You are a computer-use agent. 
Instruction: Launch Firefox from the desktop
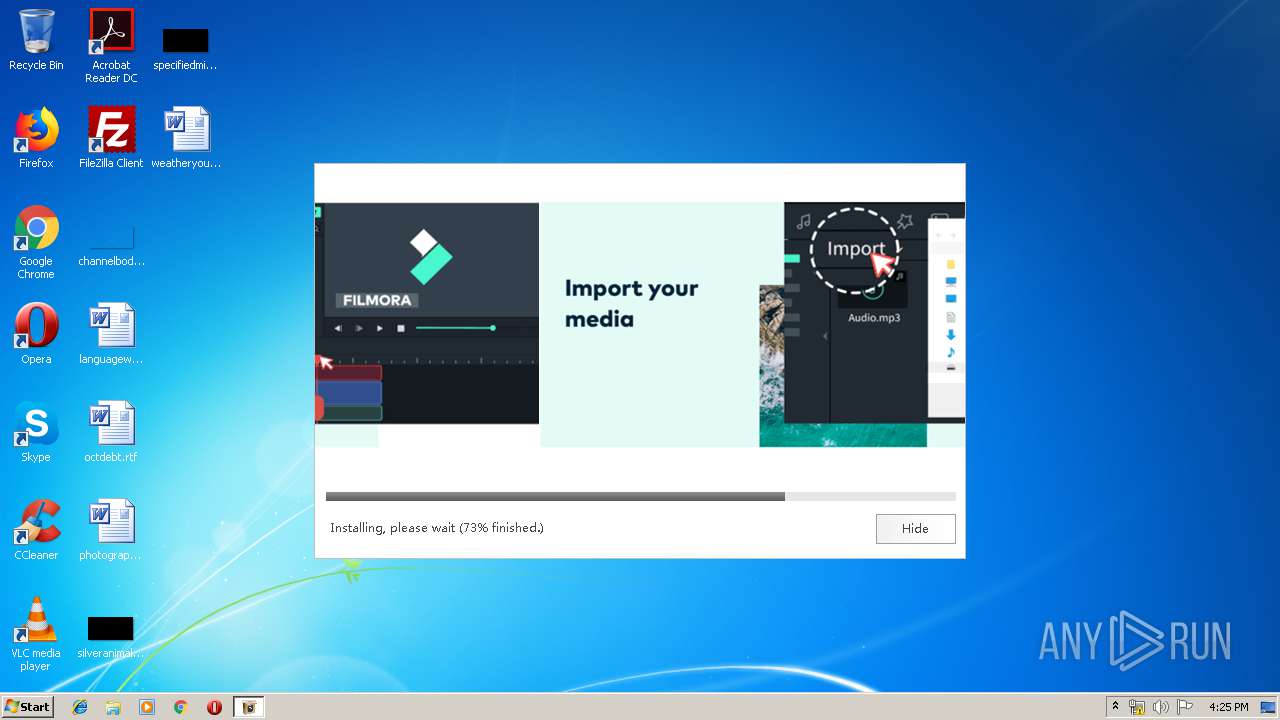click(36, 138)
